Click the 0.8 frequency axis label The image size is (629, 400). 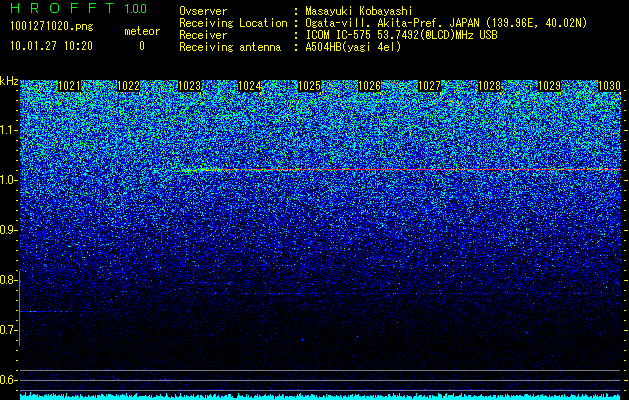pyautogui.click(x=6, y=280)
